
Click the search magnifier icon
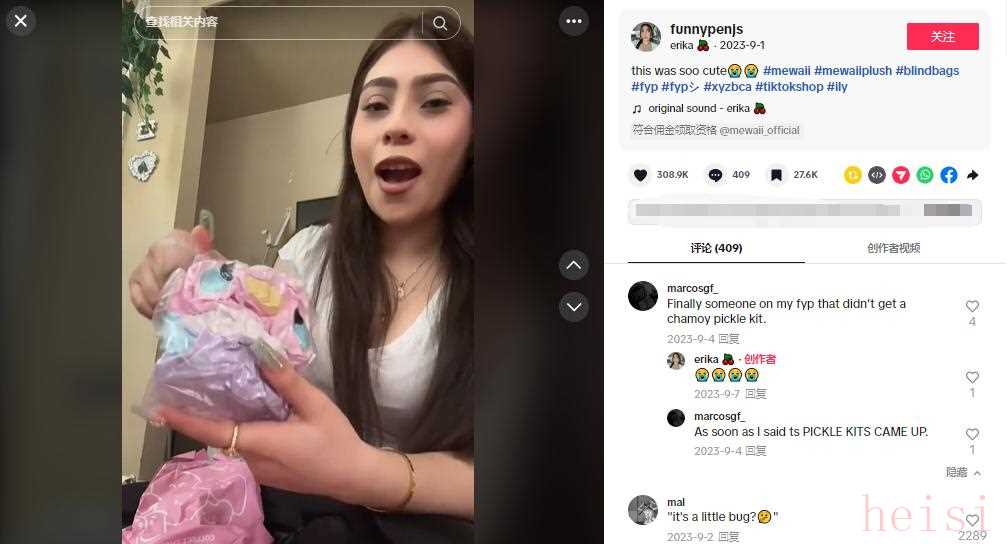click(440, 23)
